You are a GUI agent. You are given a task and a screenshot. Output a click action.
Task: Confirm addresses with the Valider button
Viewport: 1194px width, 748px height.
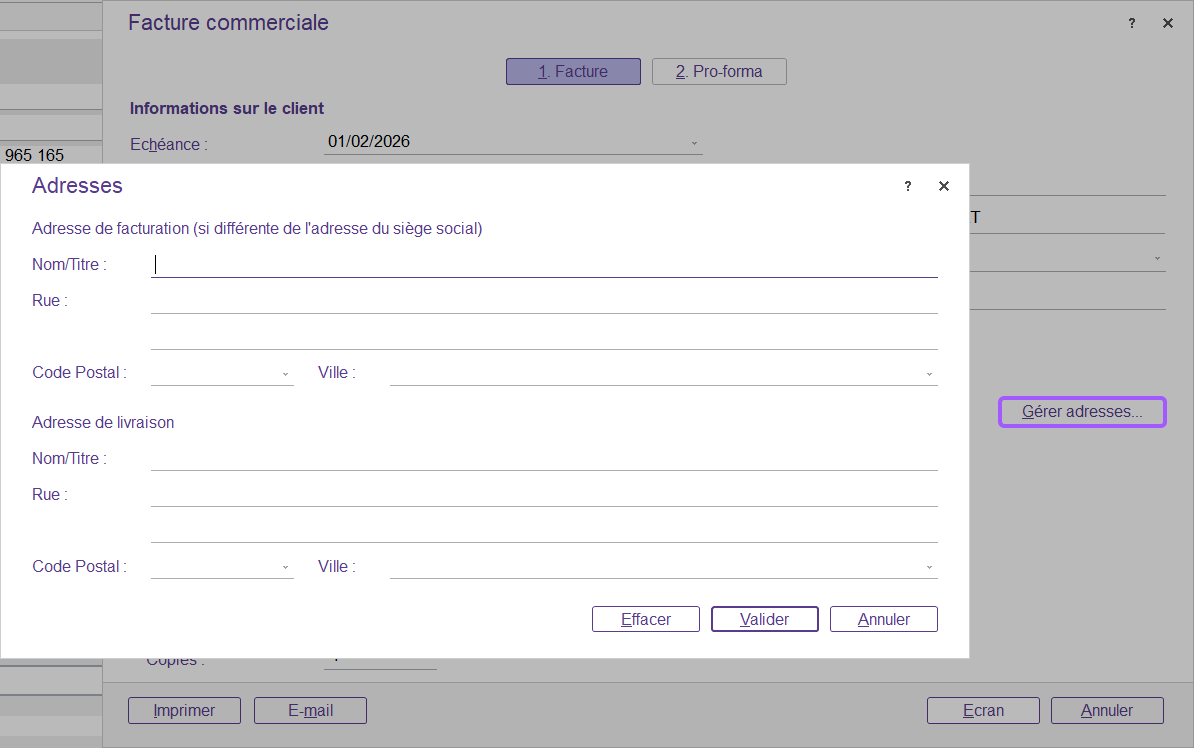click(764, 619)
